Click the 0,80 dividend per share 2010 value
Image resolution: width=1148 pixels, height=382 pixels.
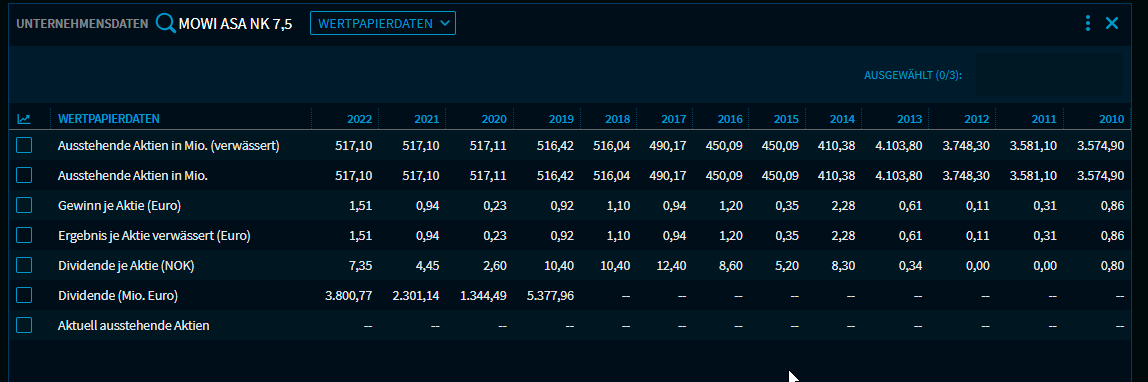[x=1113, y=266]
